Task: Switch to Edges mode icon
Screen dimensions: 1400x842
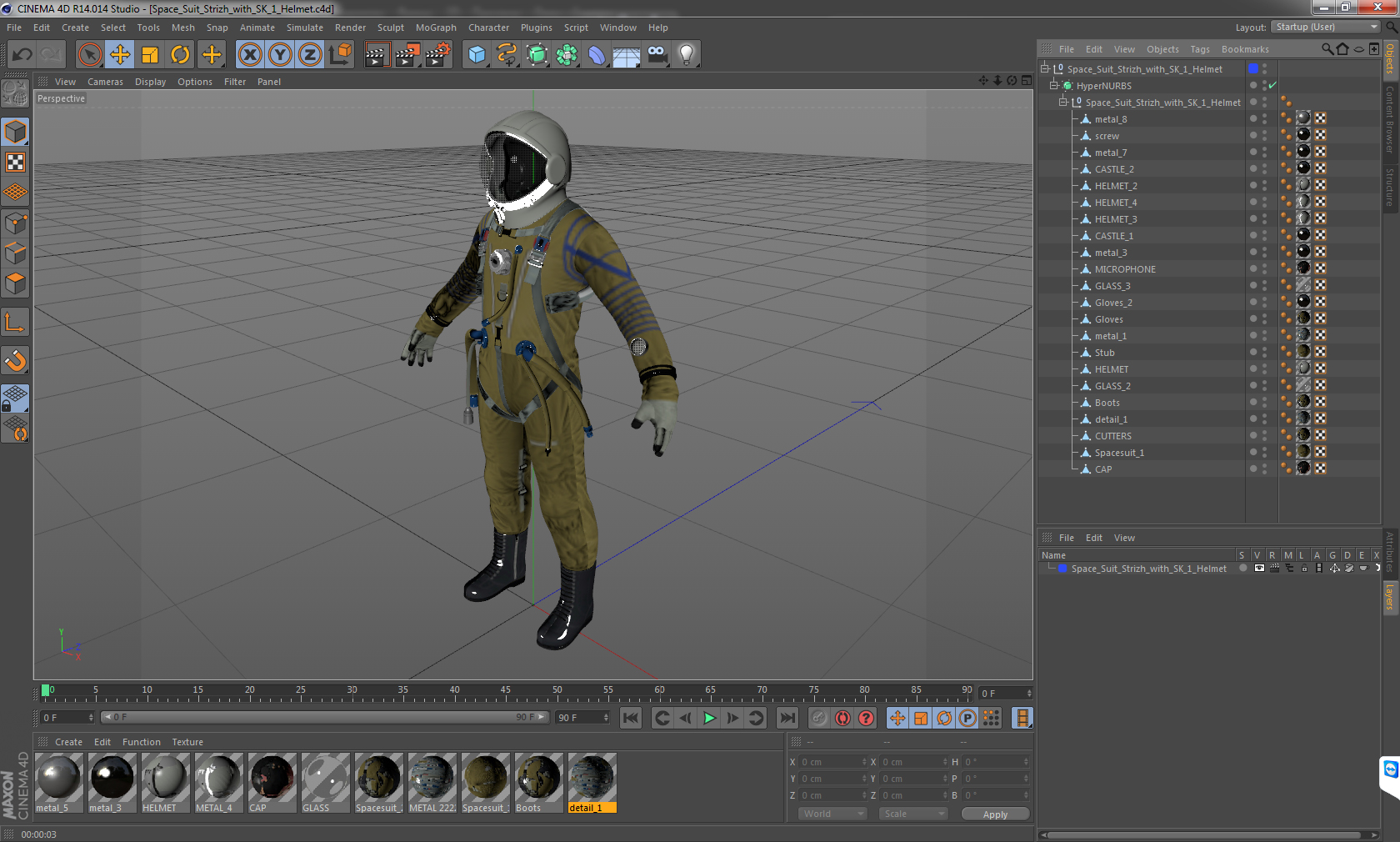Action: pyautogui.click(x=16, y=253)
